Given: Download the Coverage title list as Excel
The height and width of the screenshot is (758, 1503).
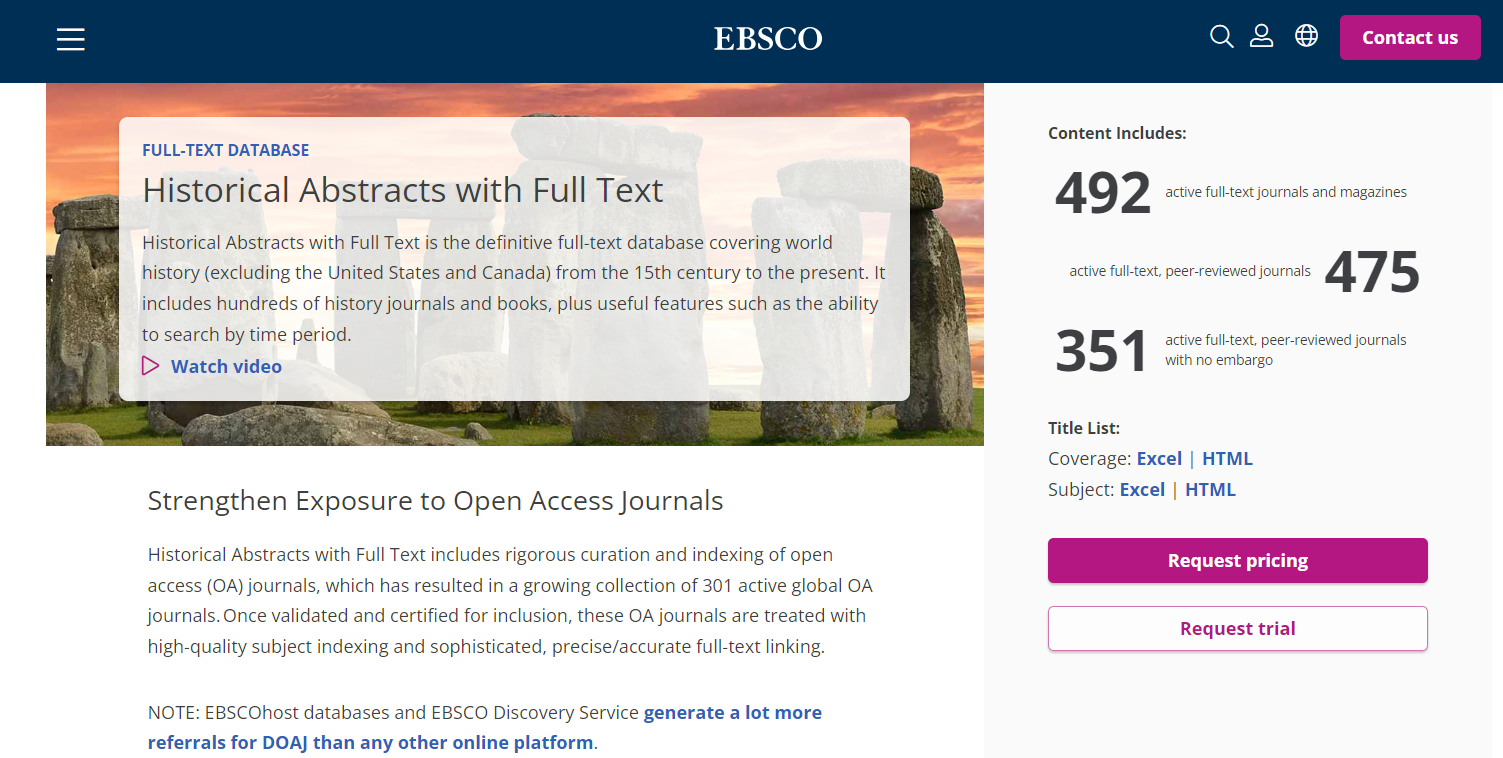Looking at the screenshot, I should click(x=1158, y=458).
